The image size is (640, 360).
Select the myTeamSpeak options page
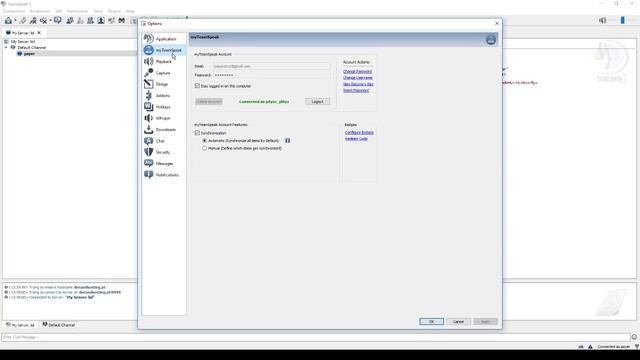[164, 50]
